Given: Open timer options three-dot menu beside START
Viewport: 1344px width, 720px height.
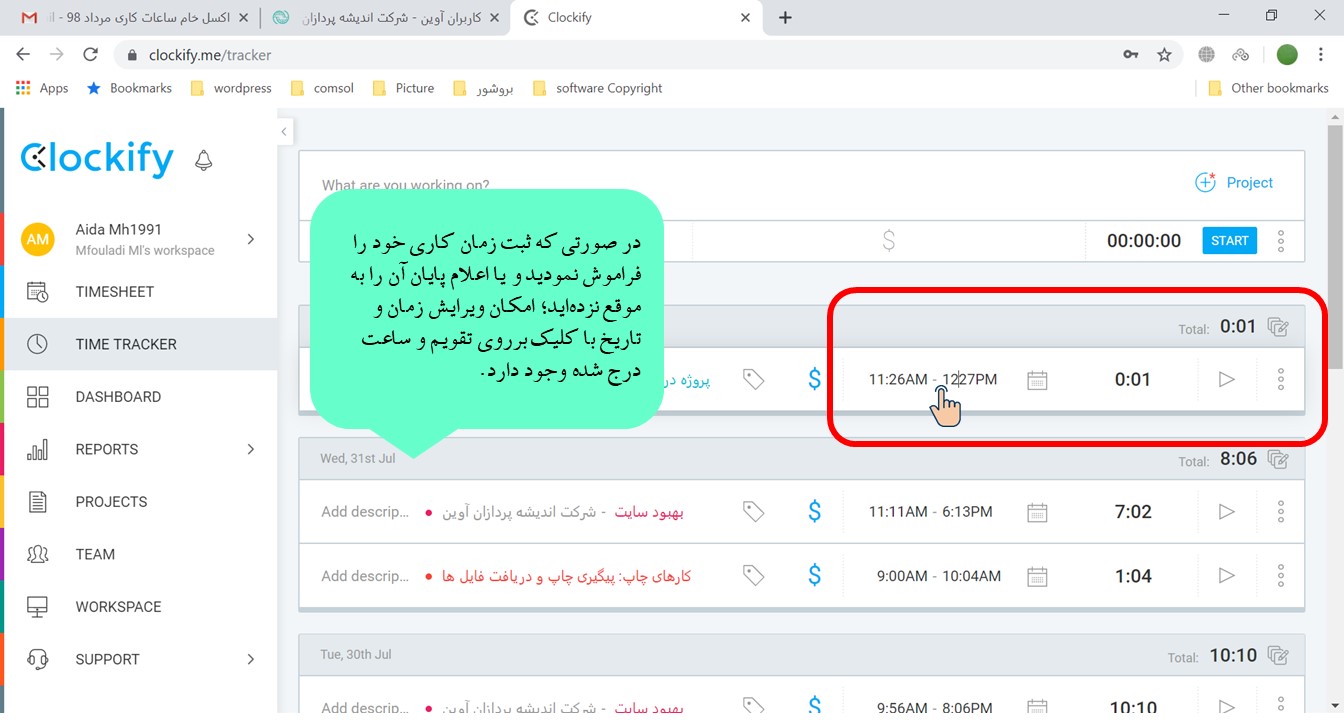Looking at the screenshot, I should pyautogui.click(x=1281, y=240).
